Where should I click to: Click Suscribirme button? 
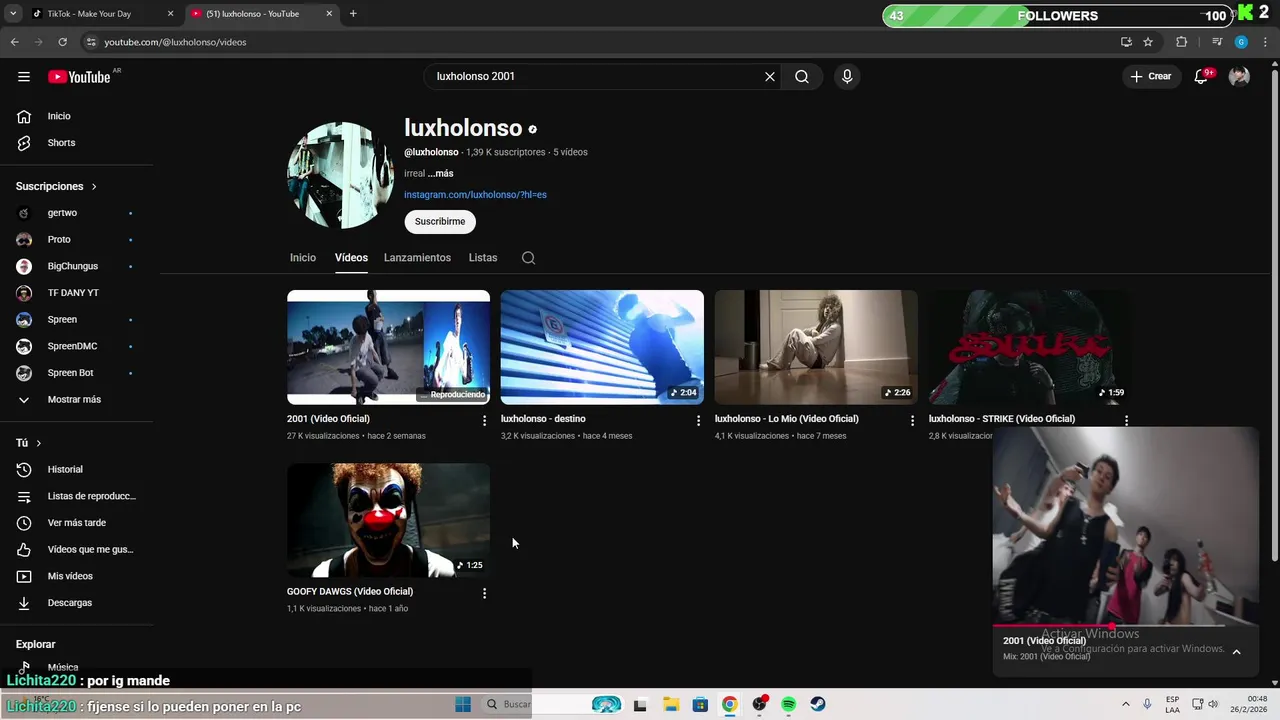440,221
